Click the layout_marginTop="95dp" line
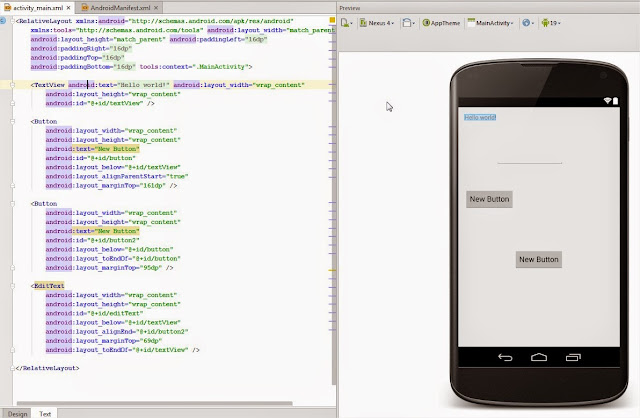The image size is (640, 418). 109,268
